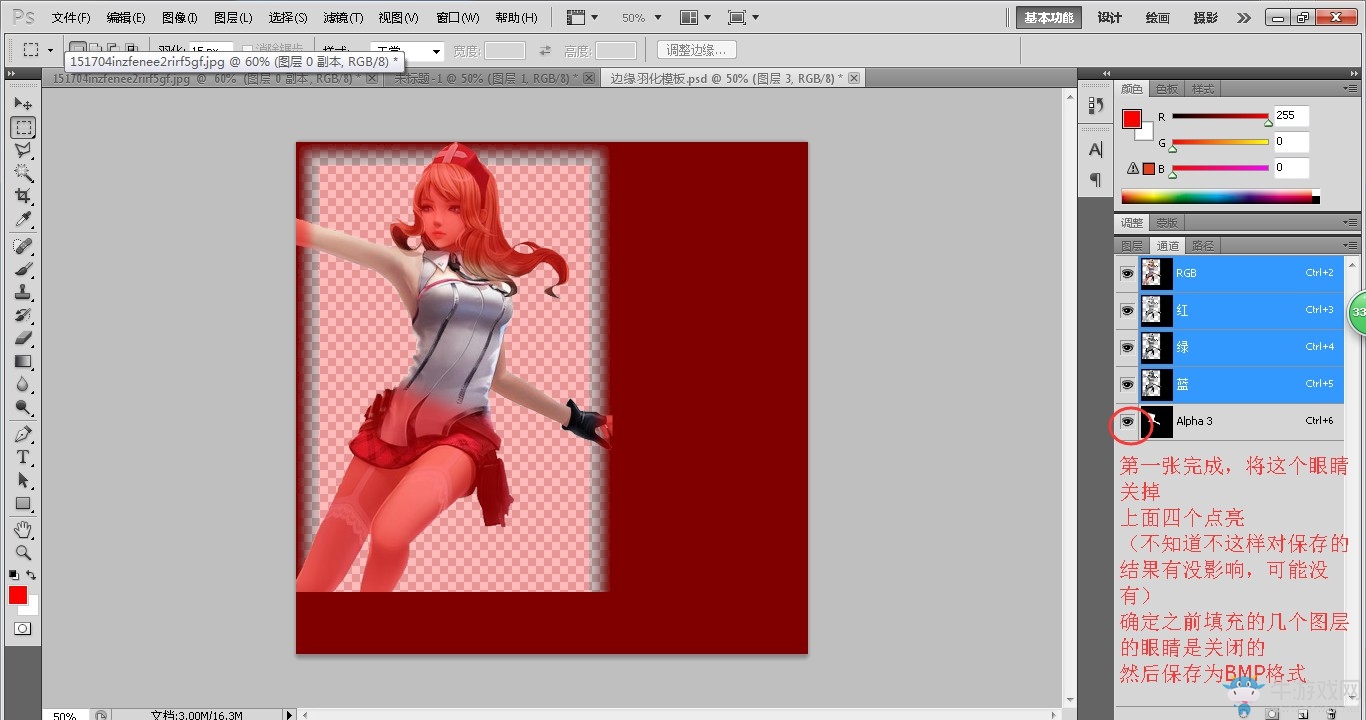Switch to the 路径 paths tab
Image resolution: width=1366 pixels, height=720 pixels.
tap(1203, 246)
